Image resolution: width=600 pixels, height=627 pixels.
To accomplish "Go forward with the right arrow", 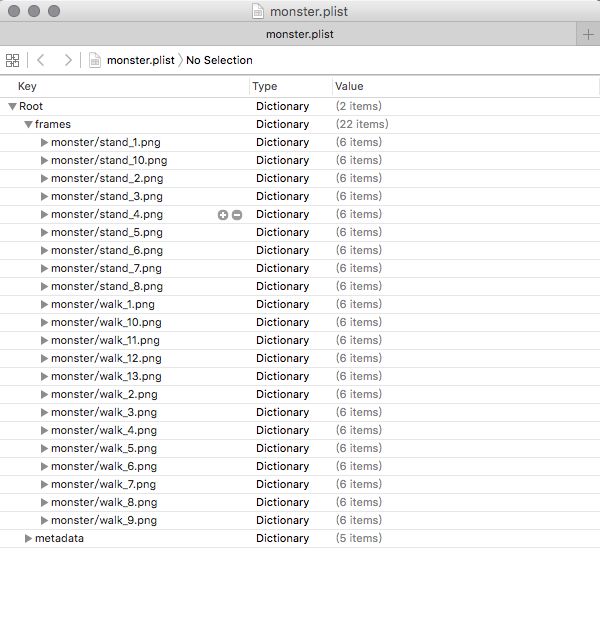I will [x=68, y=60].
